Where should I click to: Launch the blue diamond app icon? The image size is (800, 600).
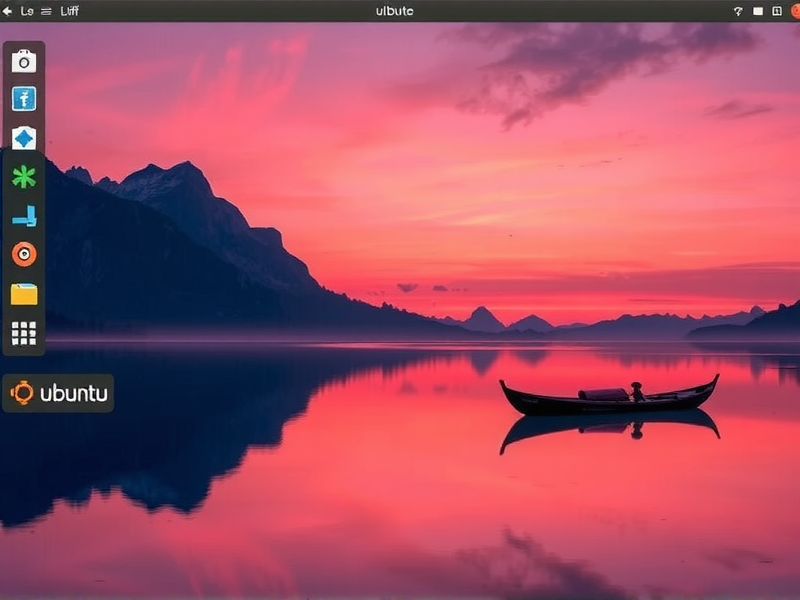24,138
